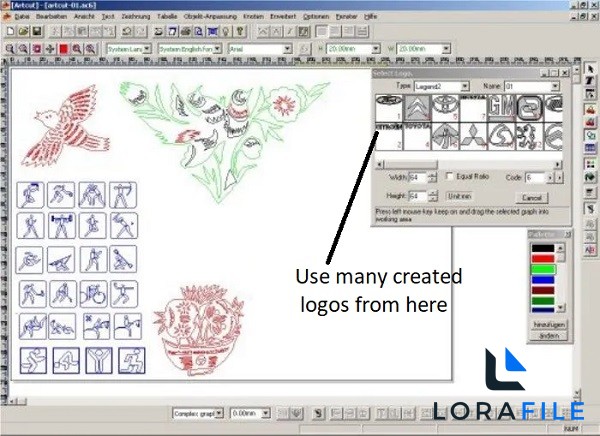Toggle the Equal Ratio checkbox

(450, 176)
